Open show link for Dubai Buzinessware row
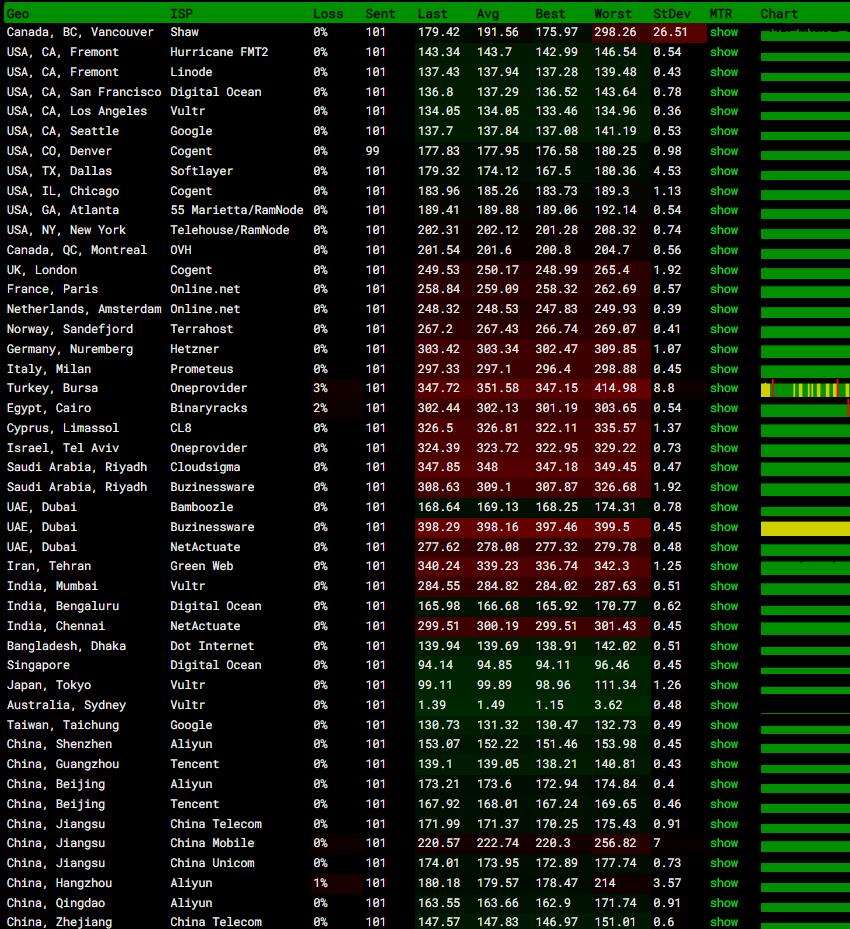Screen dimensions: 850x929 click(724, 527)
